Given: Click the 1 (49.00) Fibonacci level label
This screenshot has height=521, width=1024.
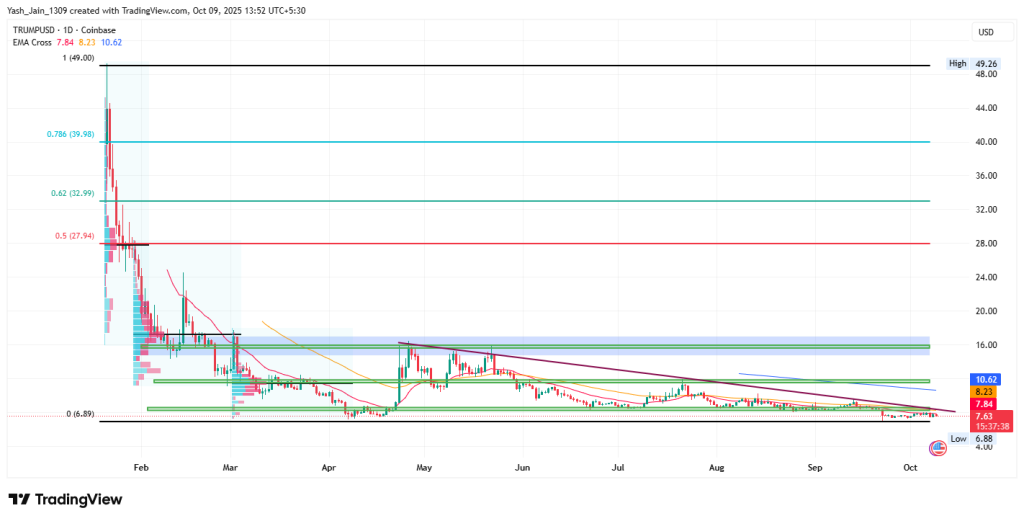Looking at the screenshot, I should (77, 58).
